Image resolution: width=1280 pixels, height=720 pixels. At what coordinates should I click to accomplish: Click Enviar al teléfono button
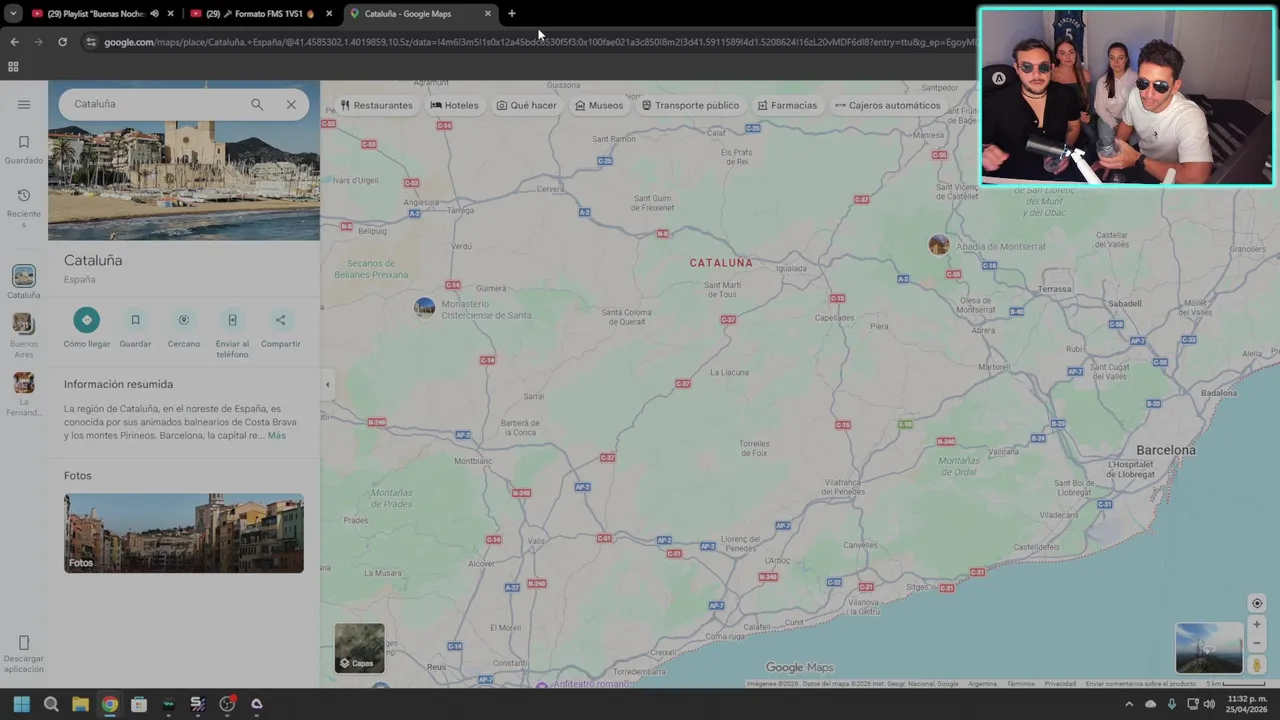coord(232,320)
